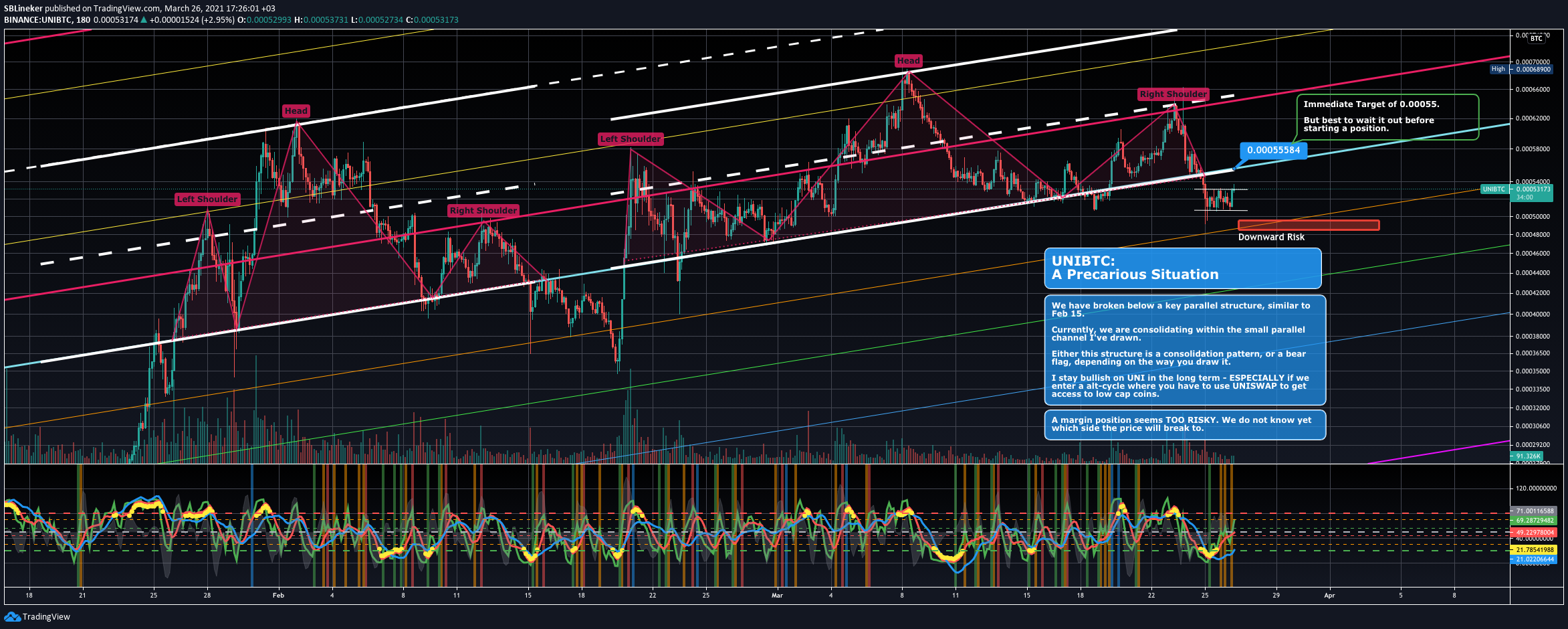Click the 'Right Shoulder' label above March 22
The height and width of the screenshot is (629, 1568).
(x=1173, y=94)
